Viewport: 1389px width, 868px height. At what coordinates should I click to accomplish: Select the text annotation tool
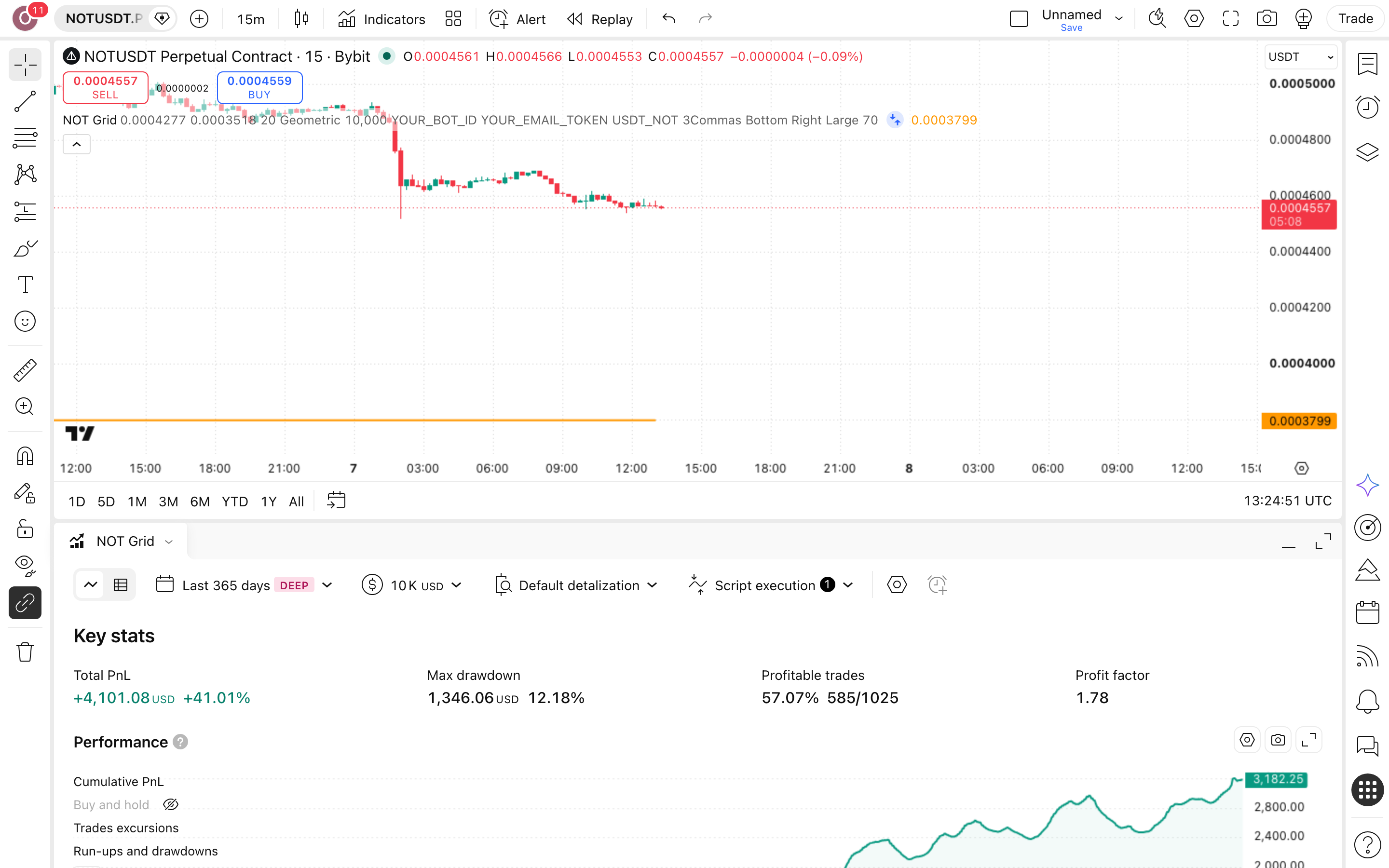[x=25, y=285]
